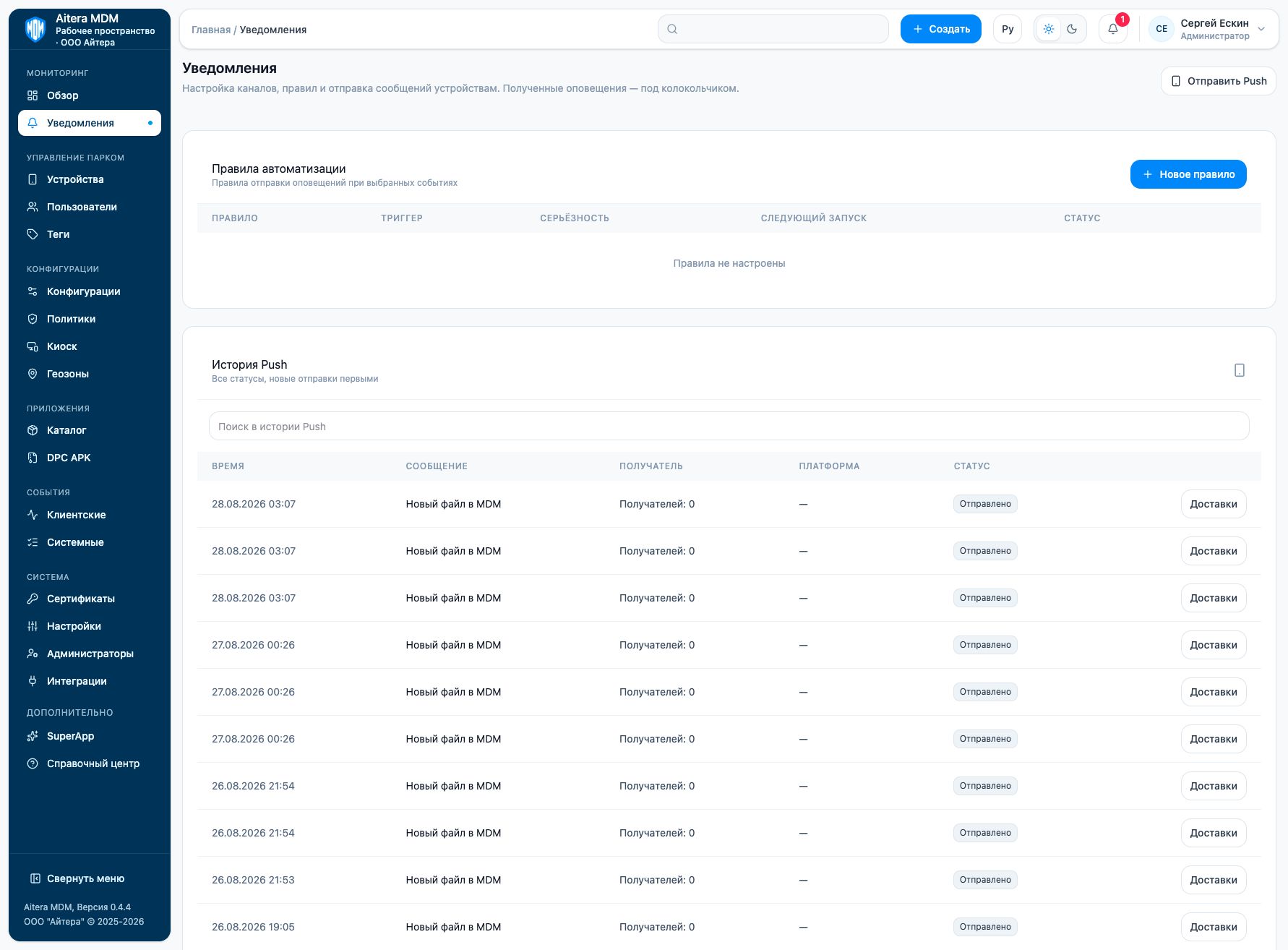The height and width of the screenshot is (950, 1288).
Task: Open Доставки for the 26.08.2026 21:53 row
Action: (x=1214, y=880)
